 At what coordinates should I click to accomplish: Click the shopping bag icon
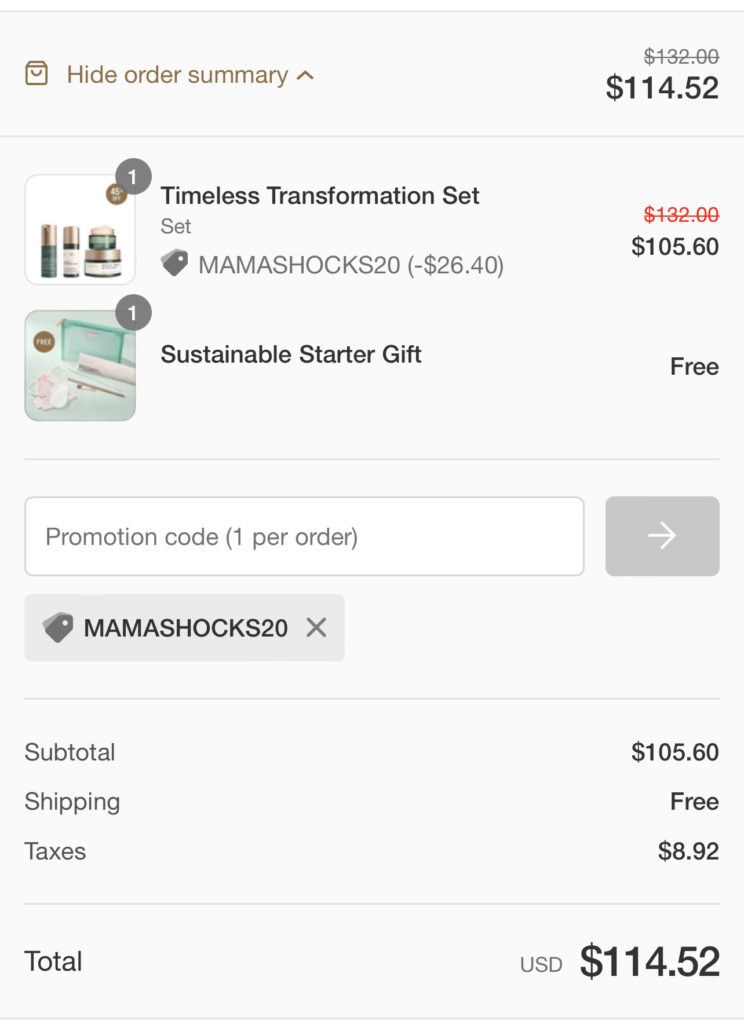36,74
